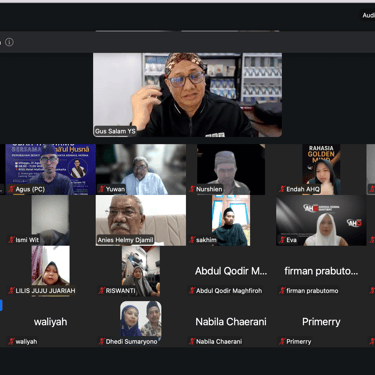This screenshot has height=375, width=375.
Task: Click 'Primerry' small name label
Action: [299, 342]
